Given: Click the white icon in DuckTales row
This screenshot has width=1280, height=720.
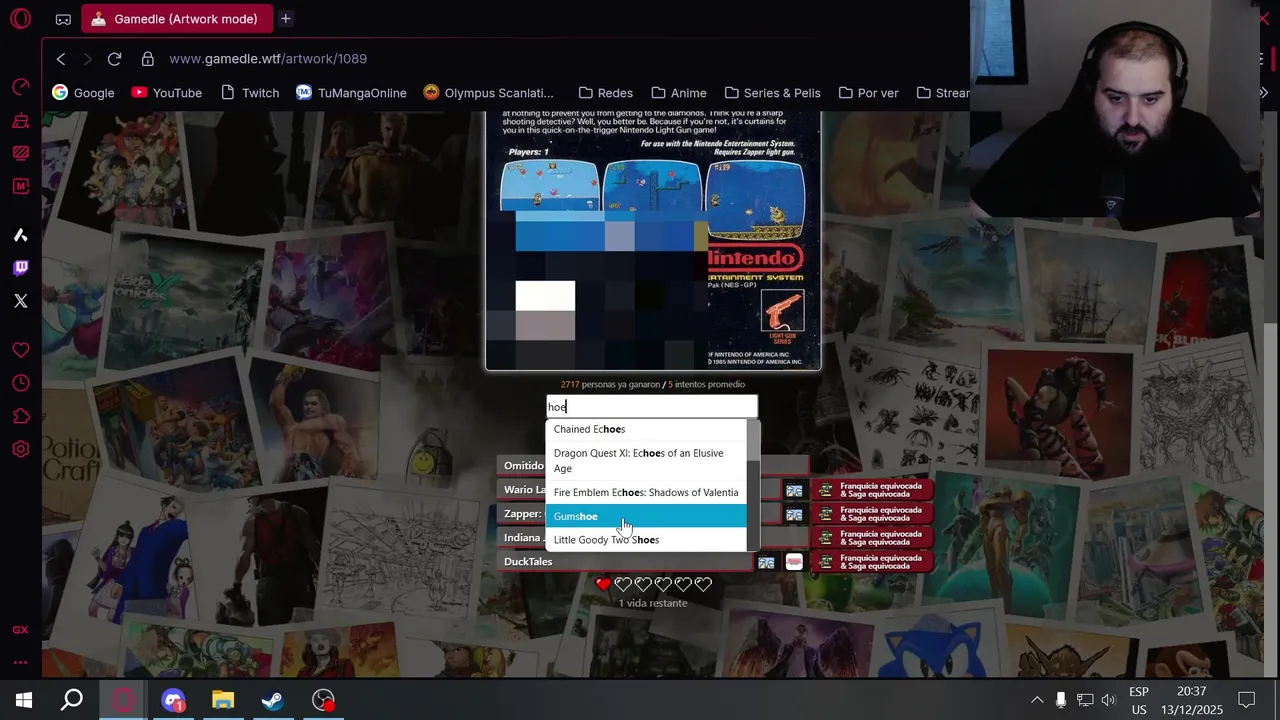Looking at the screenshot, I should [794, 562].
